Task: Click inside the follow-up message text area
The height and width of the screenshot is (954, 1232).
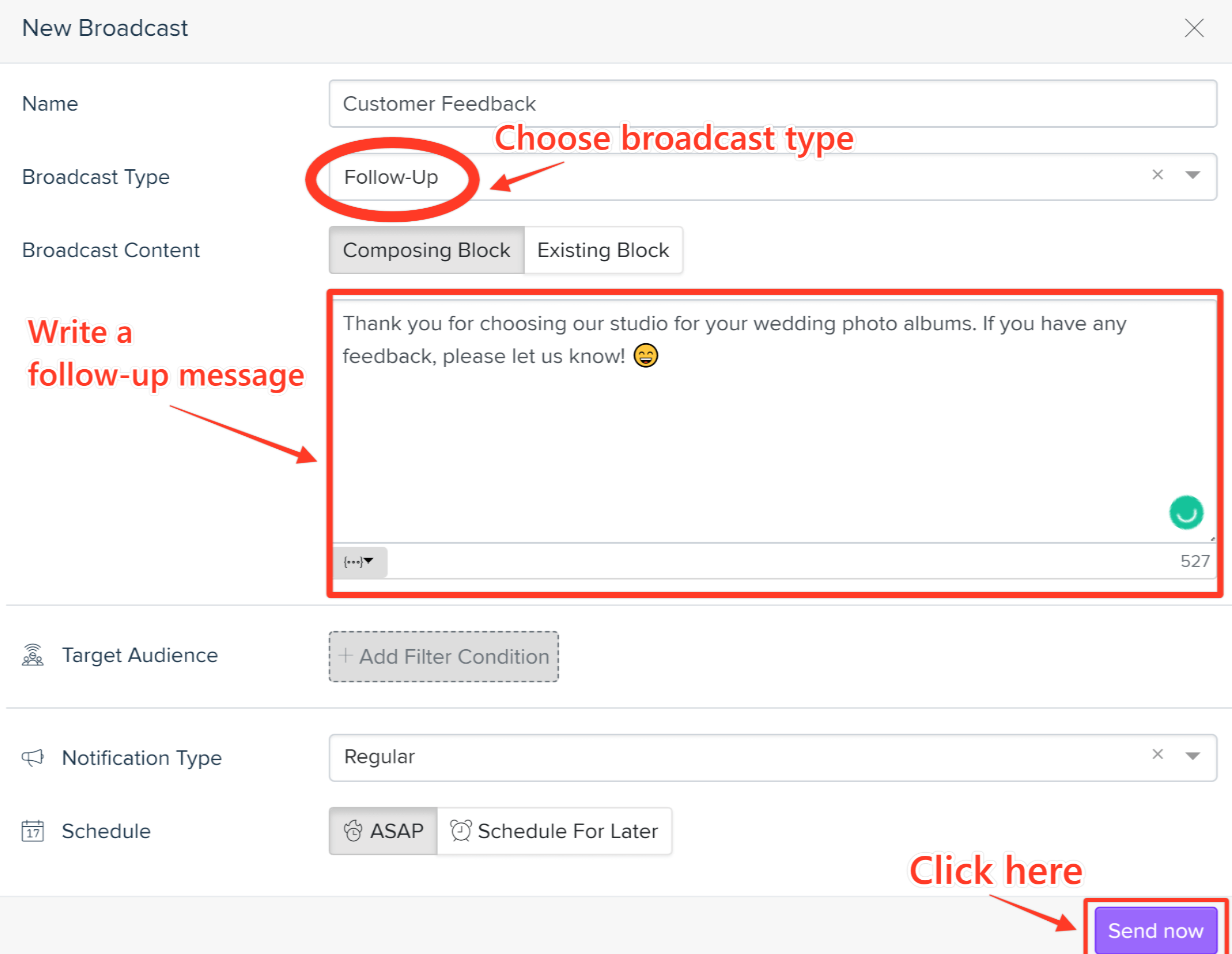Action: [772, 421]
